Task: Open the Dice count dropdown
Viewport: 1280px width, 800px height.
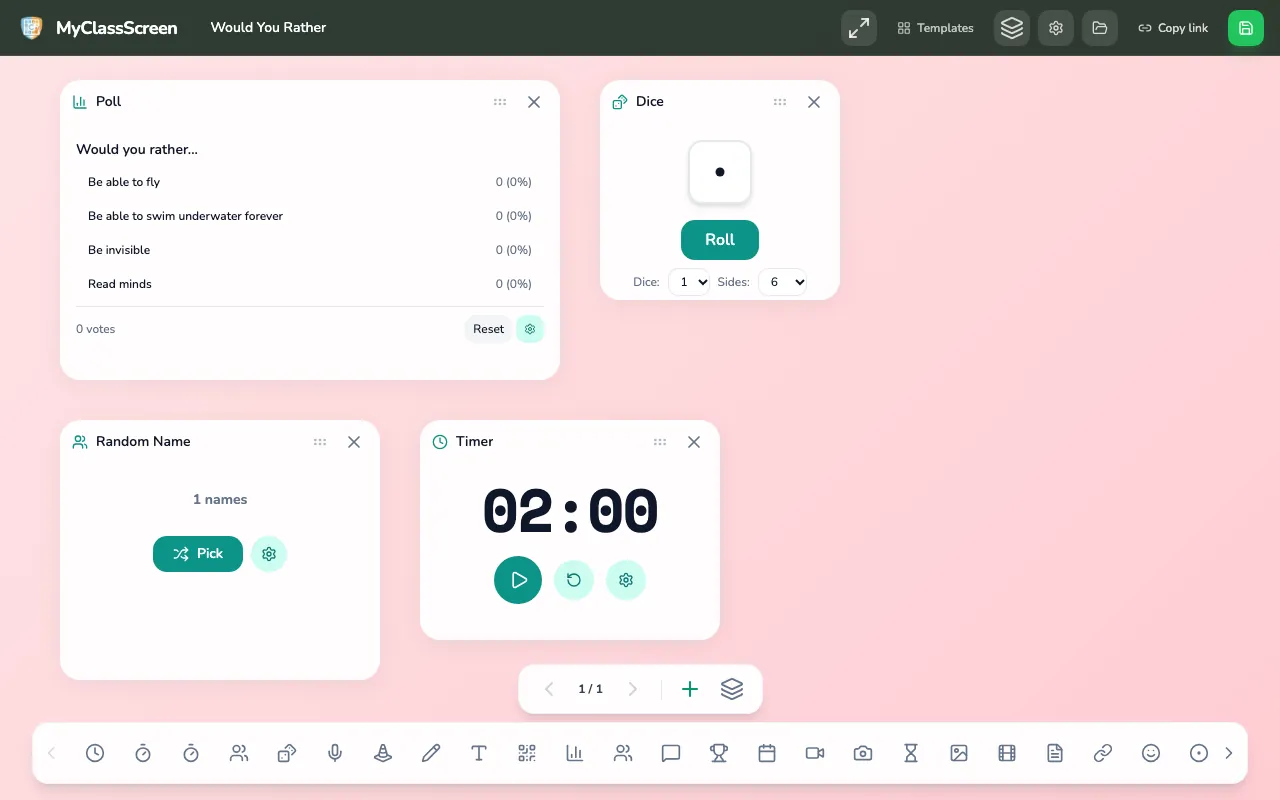Action: pos(689,282)
